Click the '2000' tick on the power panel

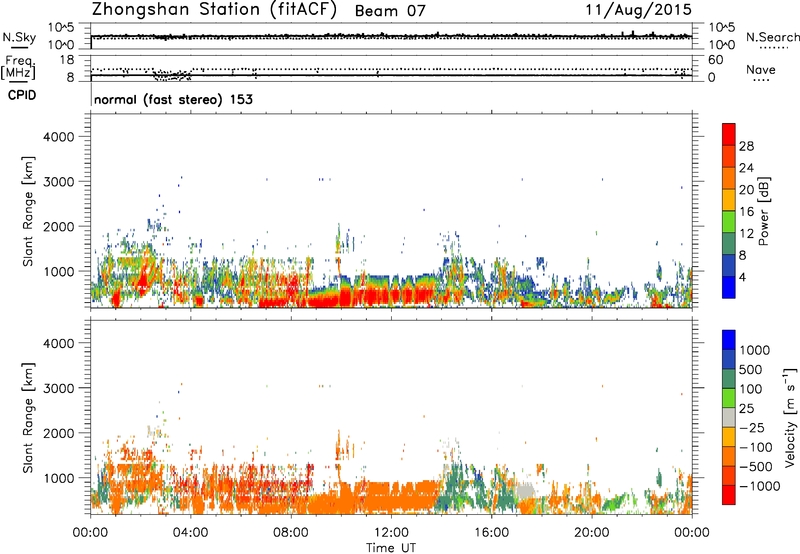point(58,226)
